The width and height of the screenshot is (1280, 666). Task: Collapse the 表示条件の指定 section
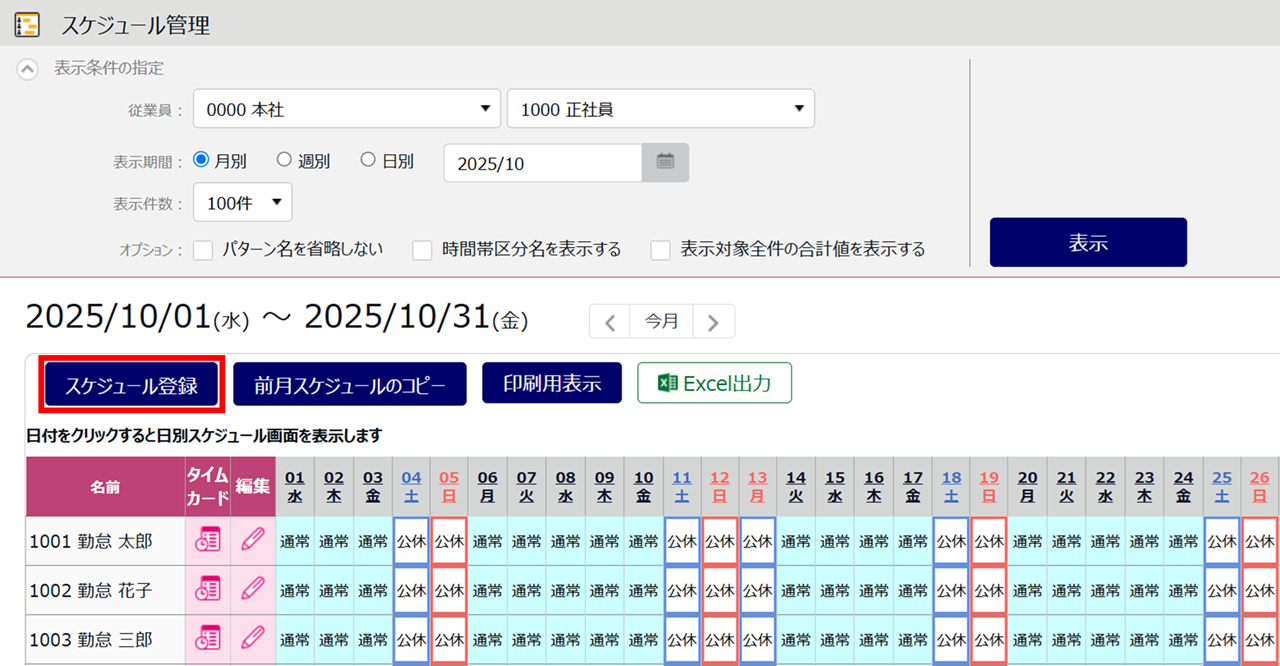point(29,69)
